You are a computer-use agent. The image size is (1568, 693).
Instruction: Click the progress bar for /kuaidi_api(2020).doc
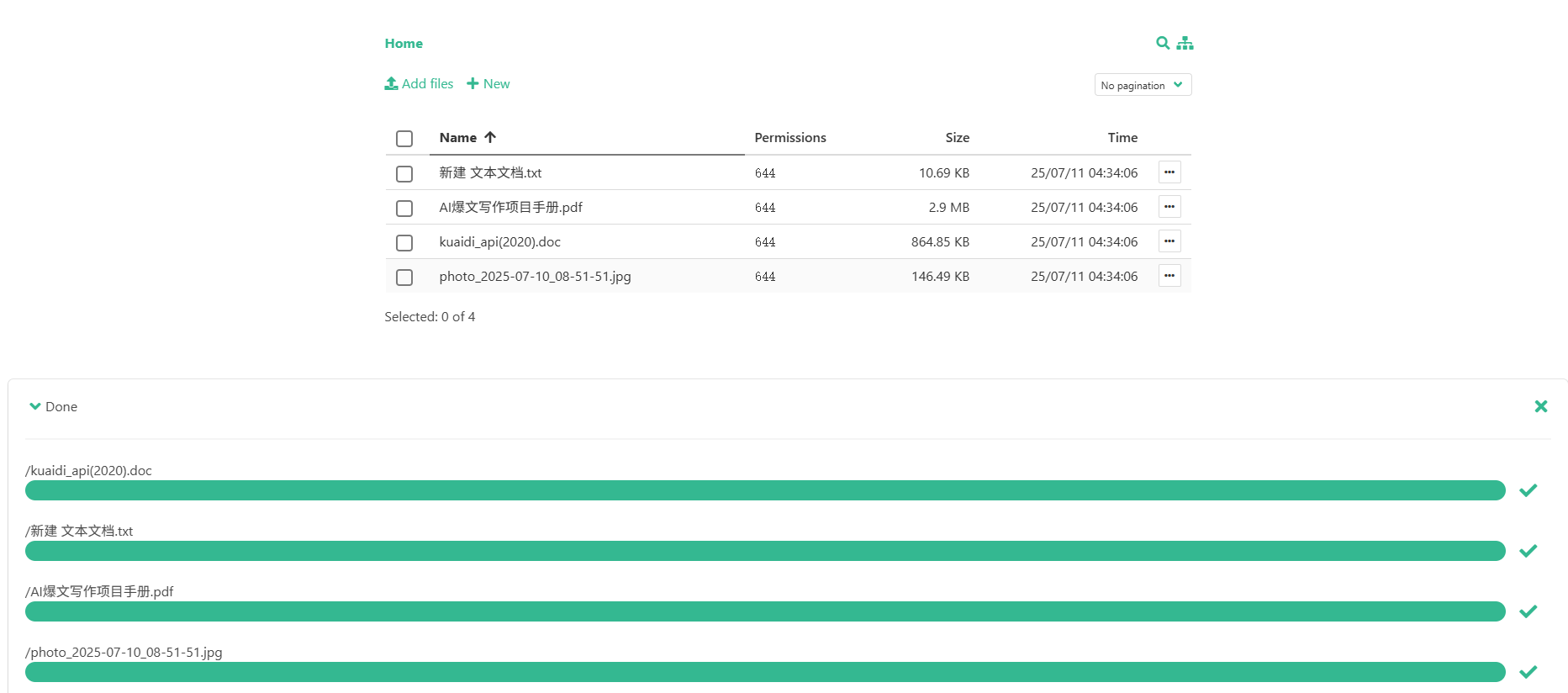pyautogui.click(x=765, y=490)
